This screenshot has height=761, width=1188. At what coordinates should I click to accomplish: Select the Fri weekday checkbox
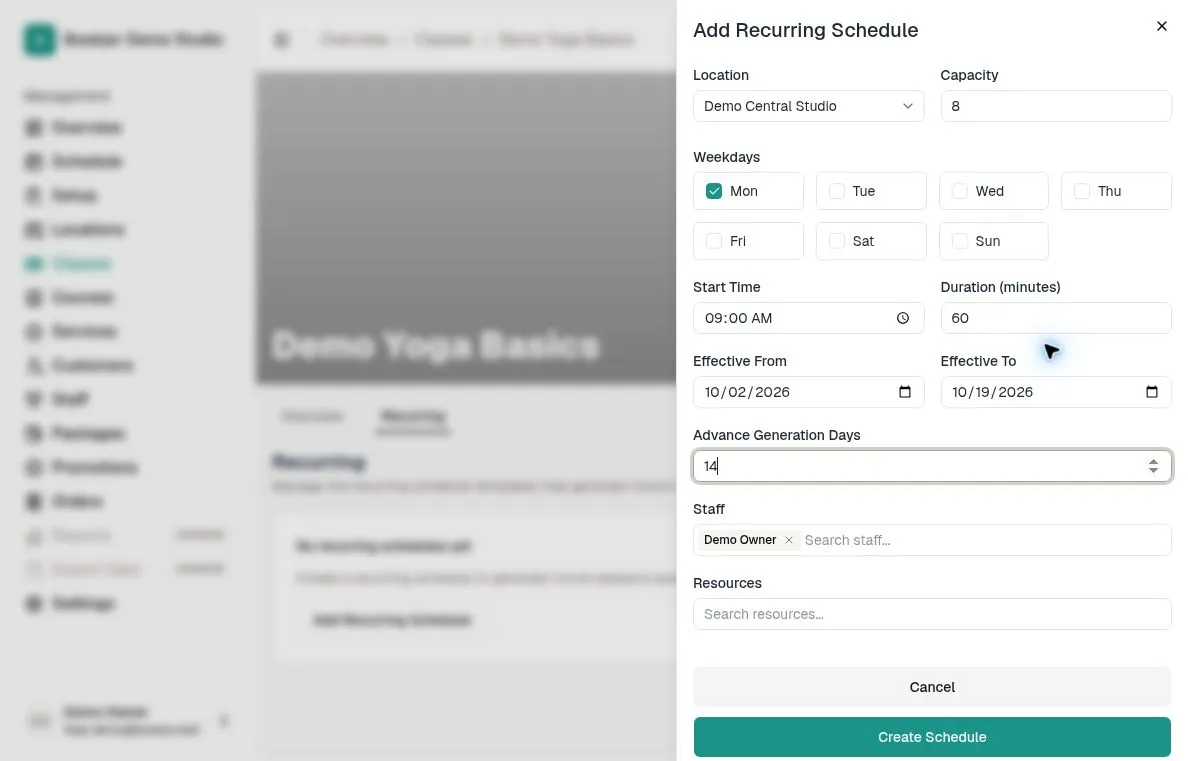714,241
